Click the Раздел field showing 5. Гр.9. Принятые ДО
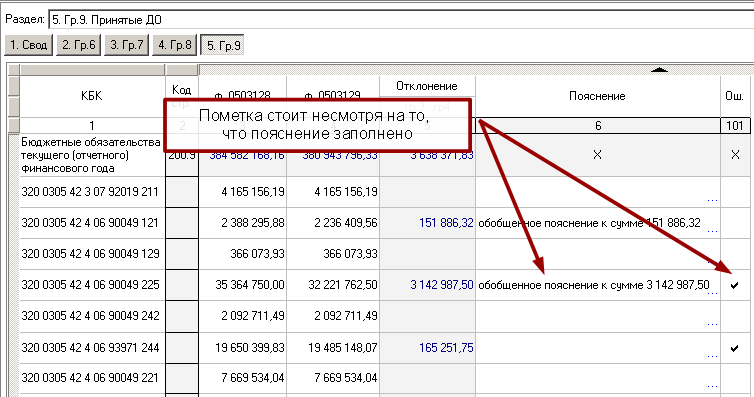This screenshot has height=397, width=754. [401, 20]
